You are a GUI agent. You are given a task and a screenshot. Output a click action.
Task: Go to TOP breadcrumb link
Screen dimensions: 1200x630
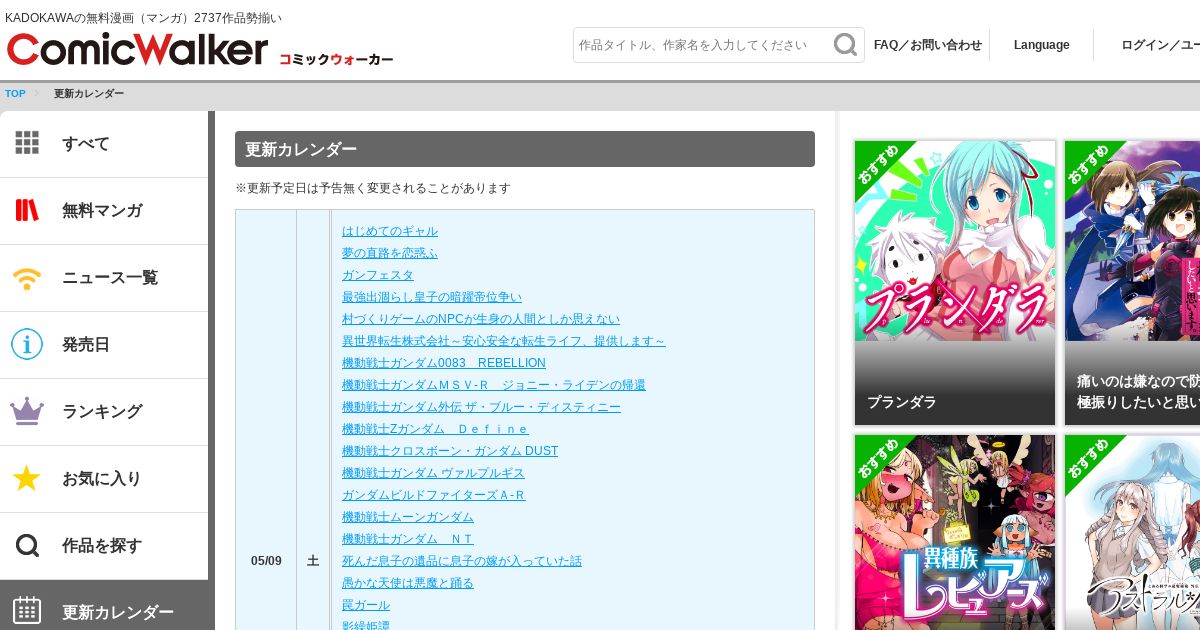[15, 94]
